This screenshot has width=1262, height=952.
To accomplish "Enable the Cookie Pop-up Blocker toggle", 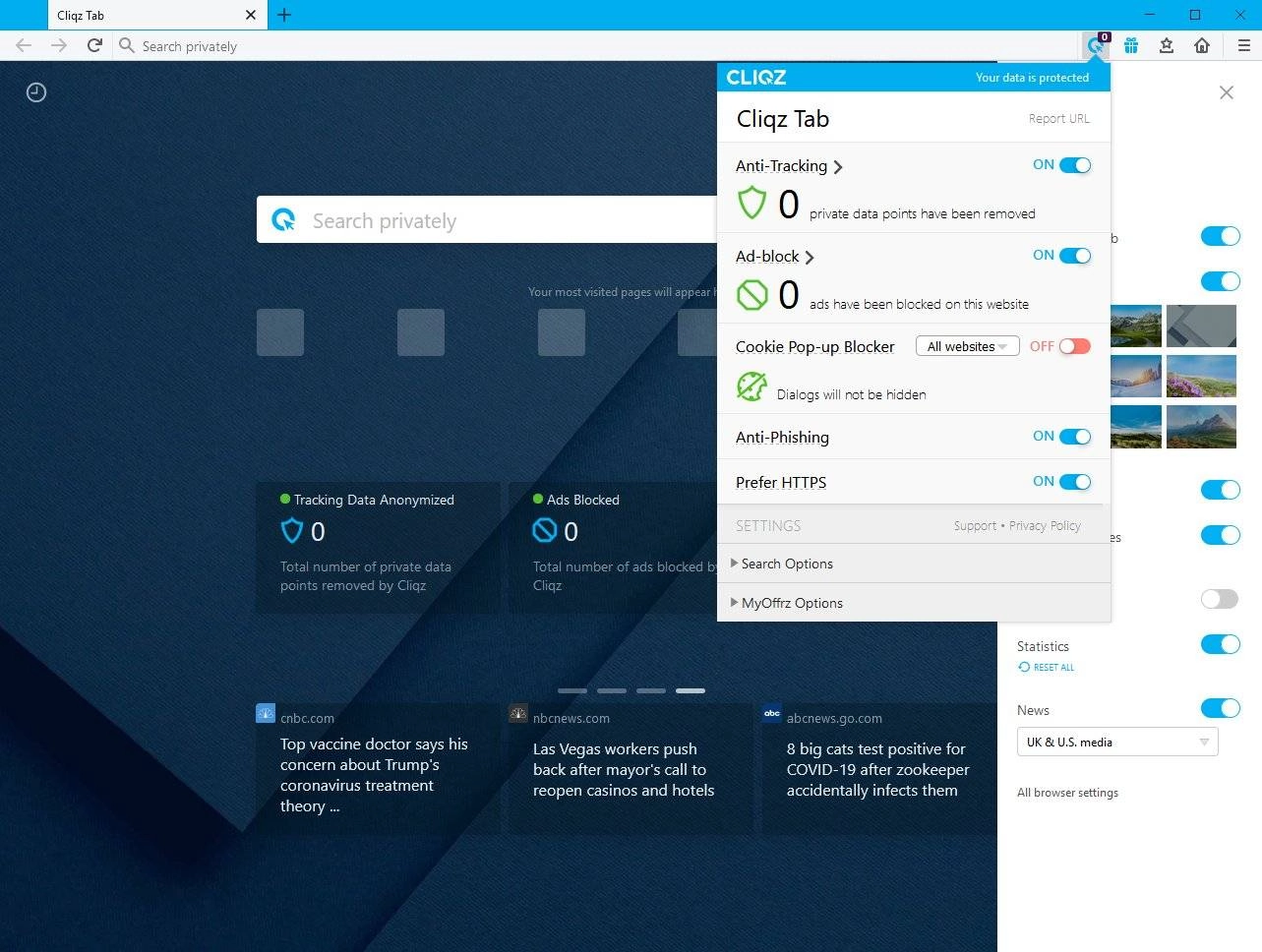I will [1075, 346].
